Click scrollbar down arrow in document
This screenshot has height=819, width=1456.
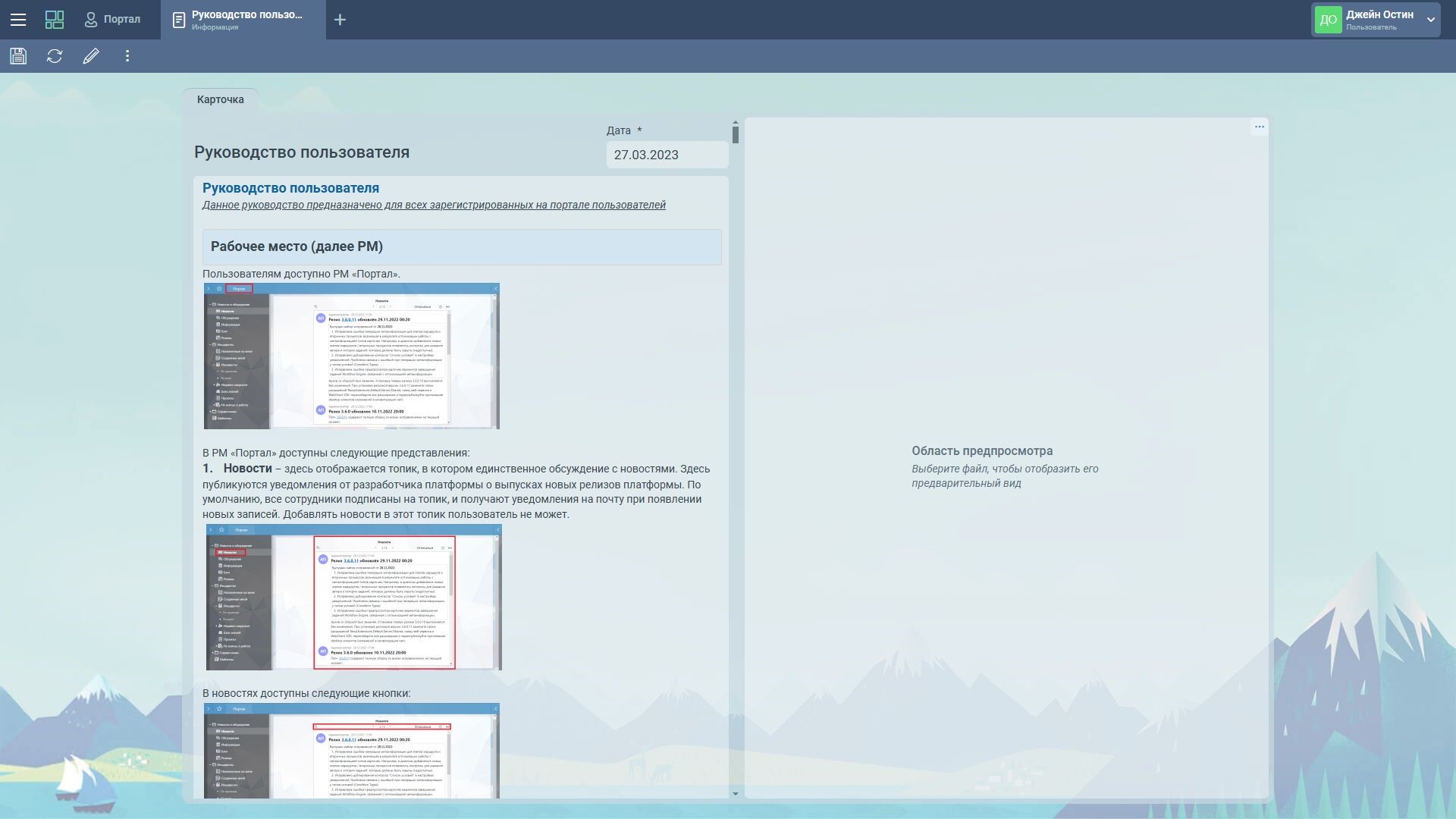(735, 793)
